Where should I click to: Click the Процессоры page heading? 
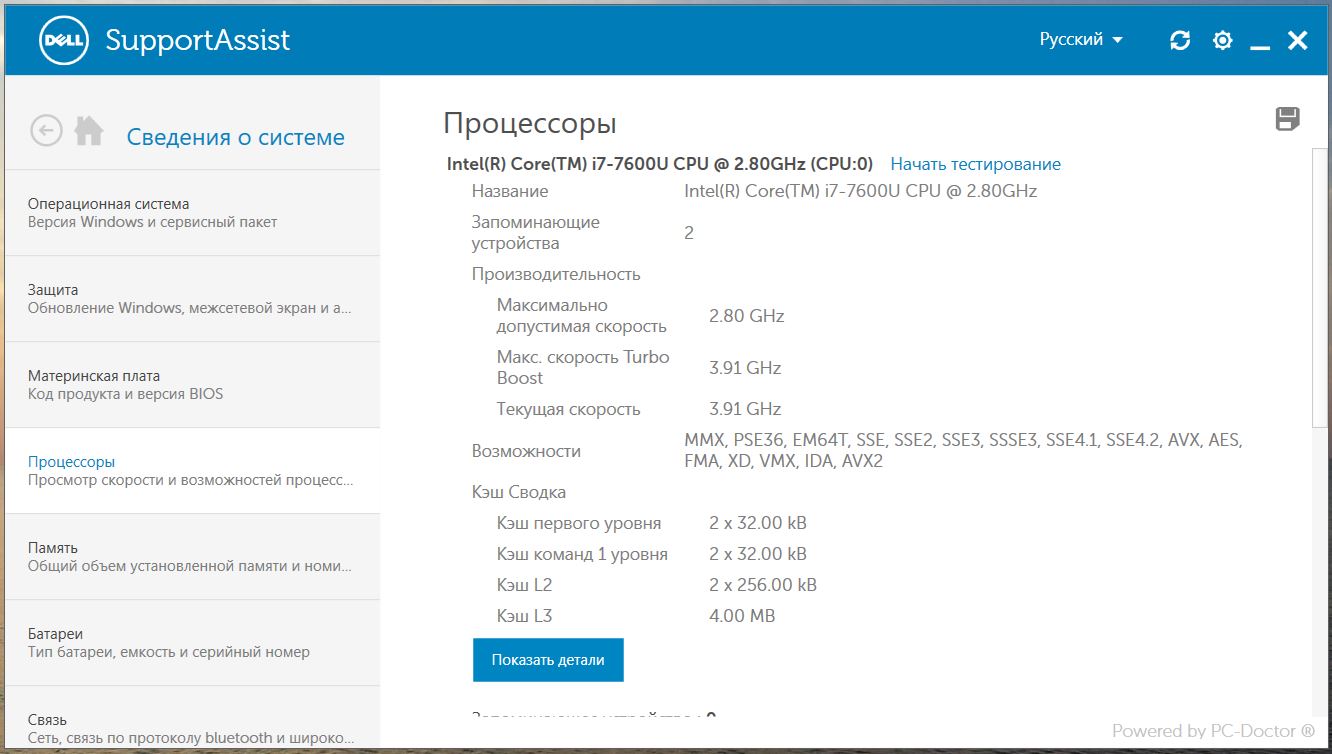530,124
